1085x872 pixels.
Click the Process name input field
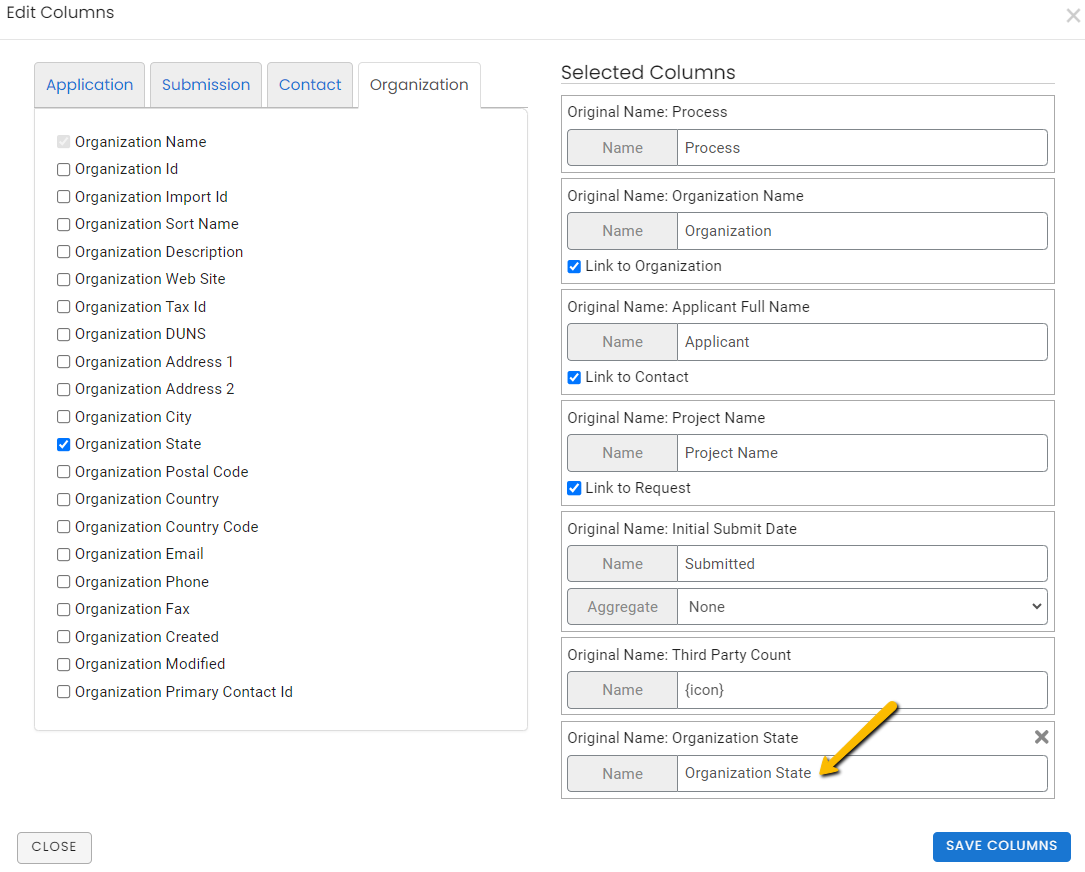862,147
